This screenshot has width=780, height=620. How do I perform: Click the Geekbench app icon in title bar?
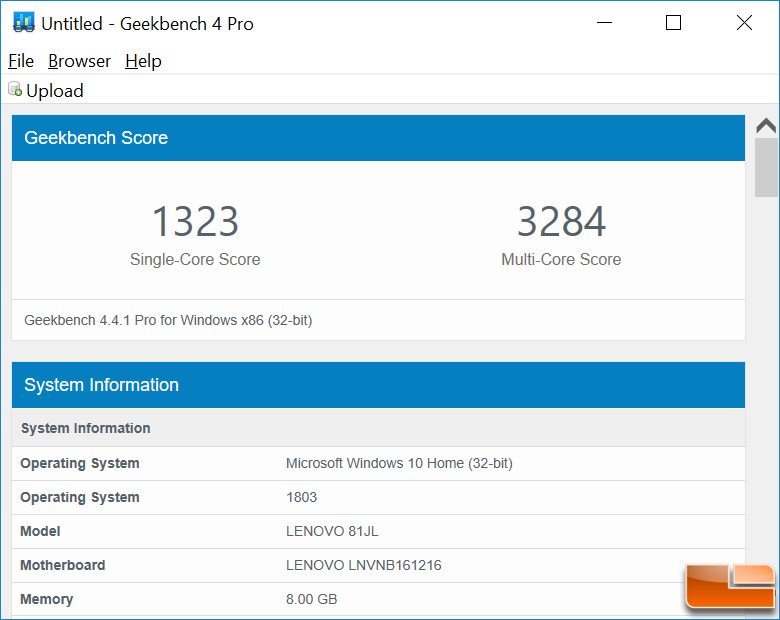[23, 23]
